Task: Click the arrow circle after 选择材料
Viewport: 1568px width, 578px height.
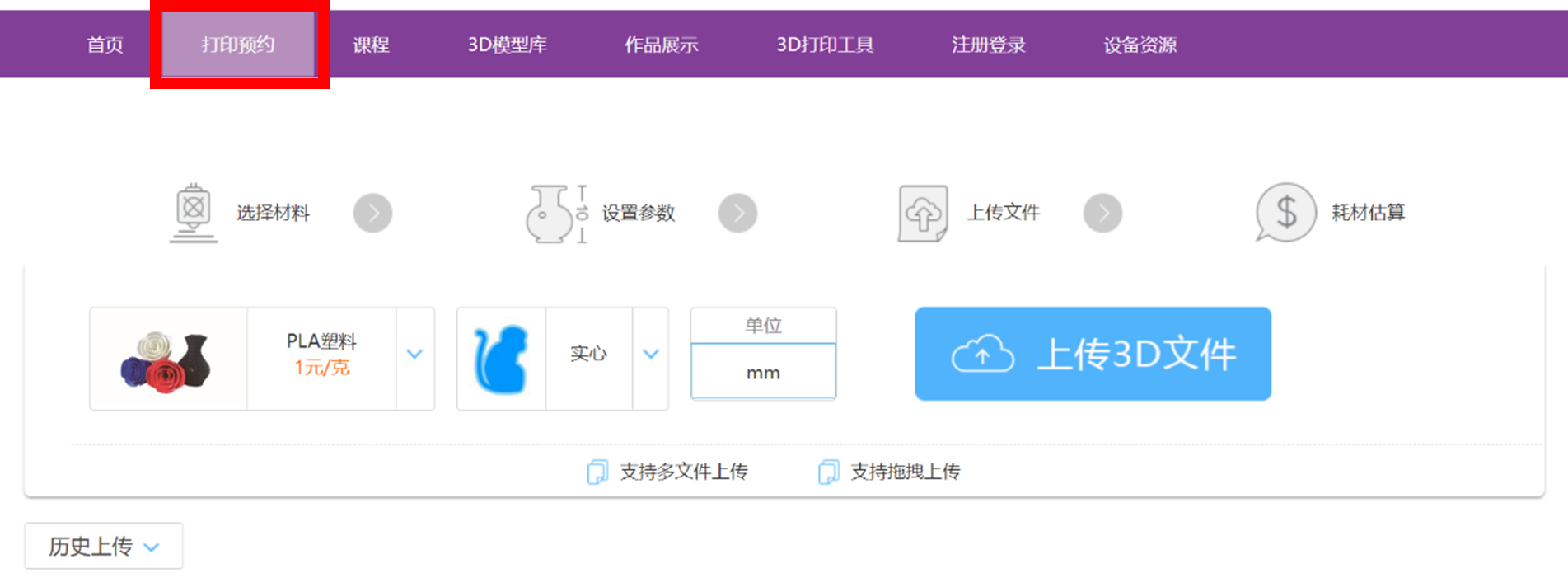Action: (x=372, y=214)
